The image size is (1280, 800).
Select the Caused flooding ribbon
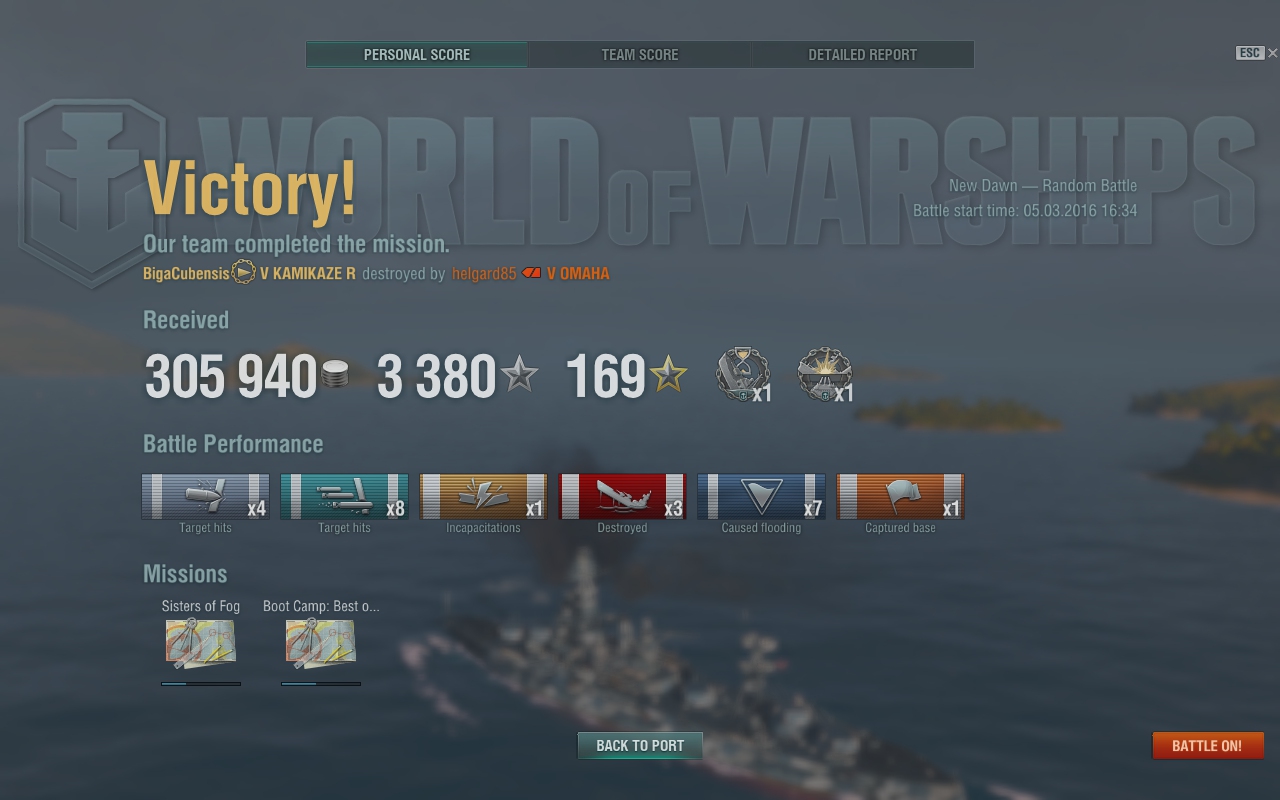click(761, 497)
